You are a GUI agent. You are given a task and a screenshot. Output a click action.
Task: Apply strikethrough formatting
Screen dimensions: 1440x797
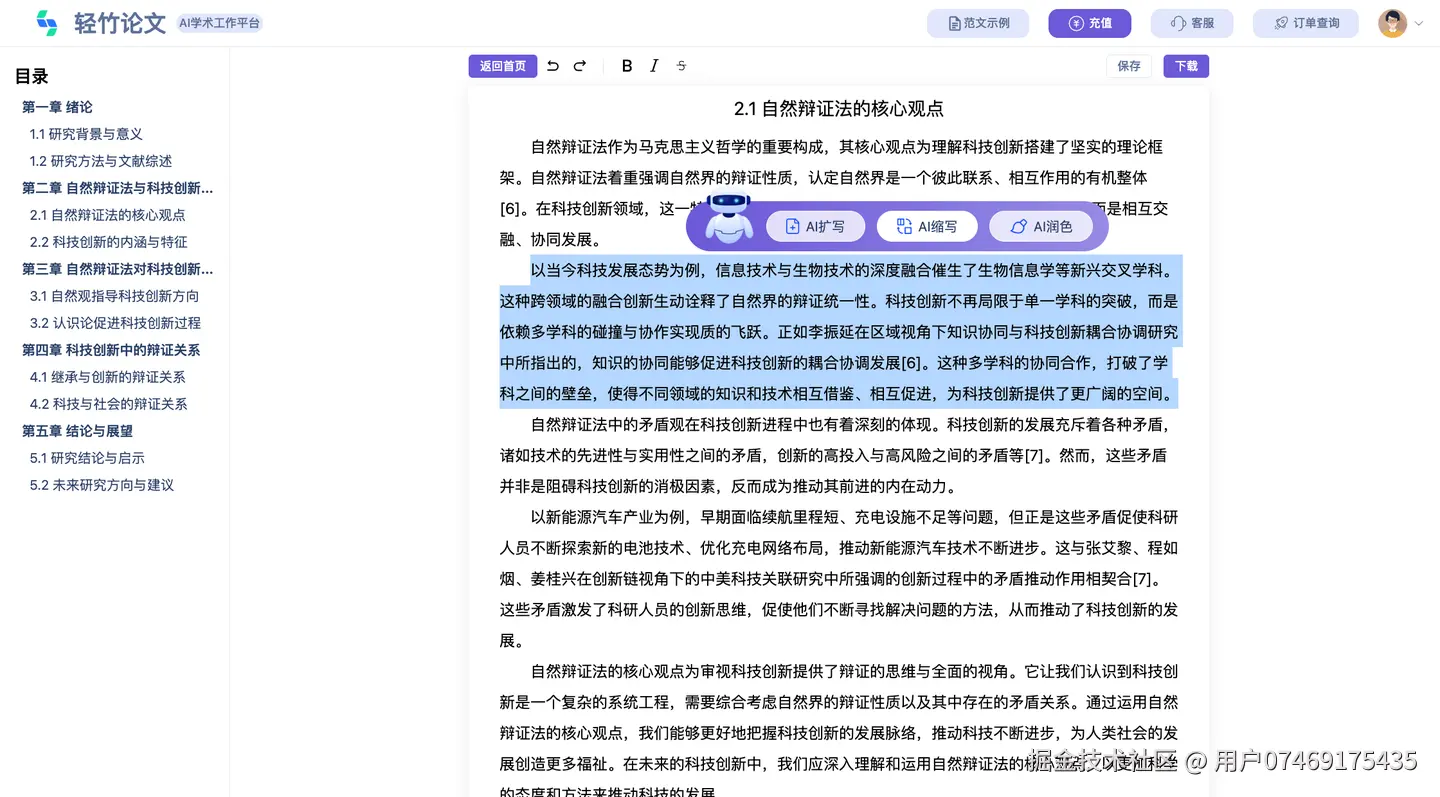click(681, 65)
